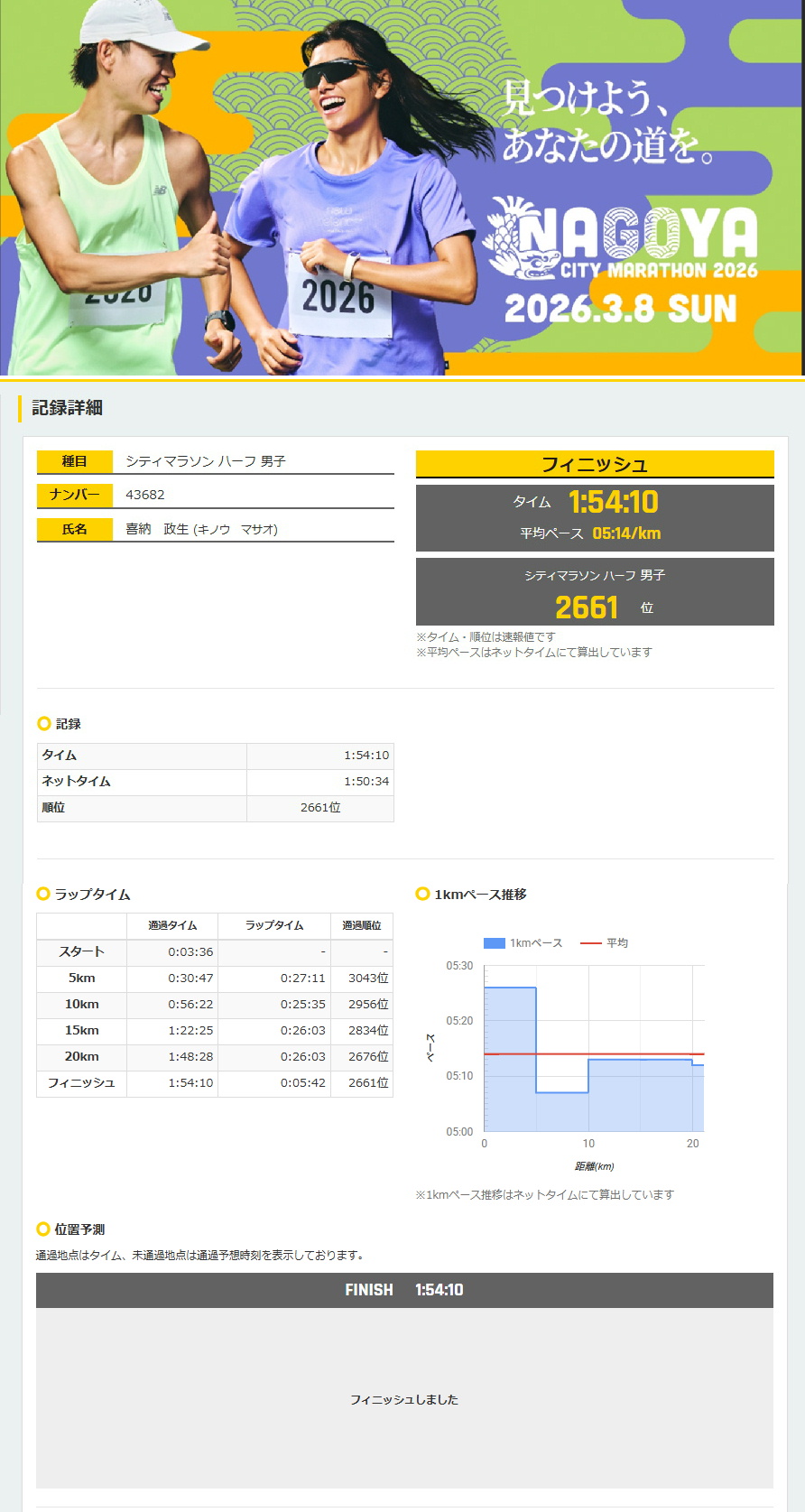Click the yellow circle icon beside 記録 heading
Viewport: 805px width, 1512px height.
[x=43, y=724]
